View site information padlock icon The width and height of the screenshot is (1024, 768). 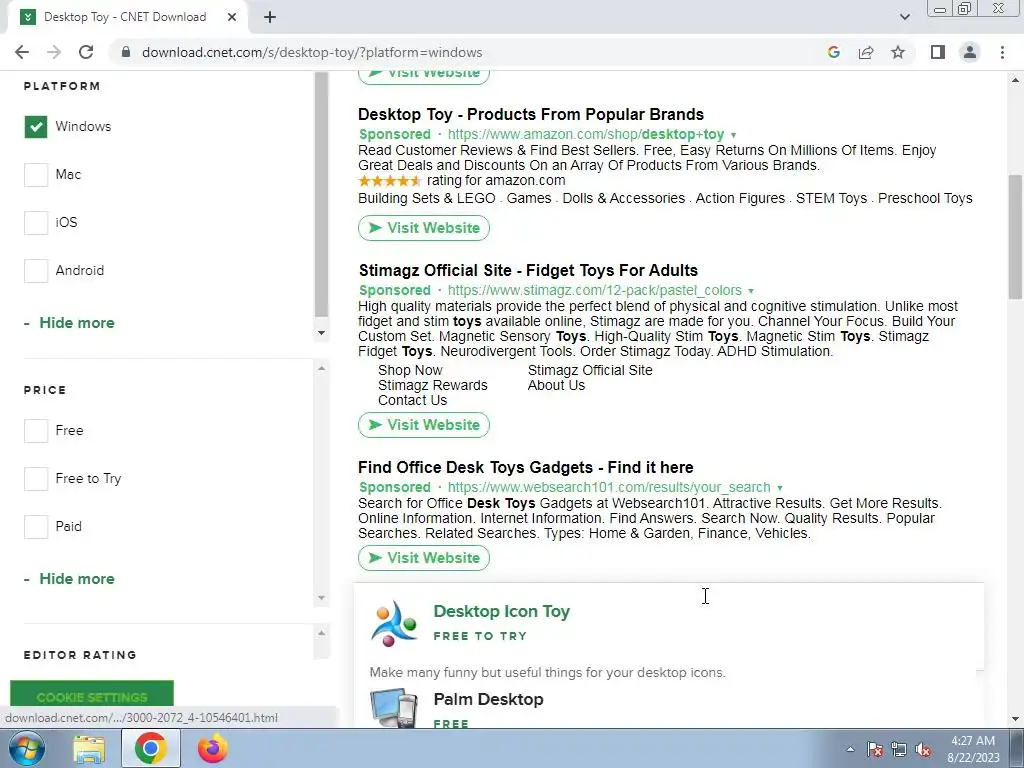[126, 52]
